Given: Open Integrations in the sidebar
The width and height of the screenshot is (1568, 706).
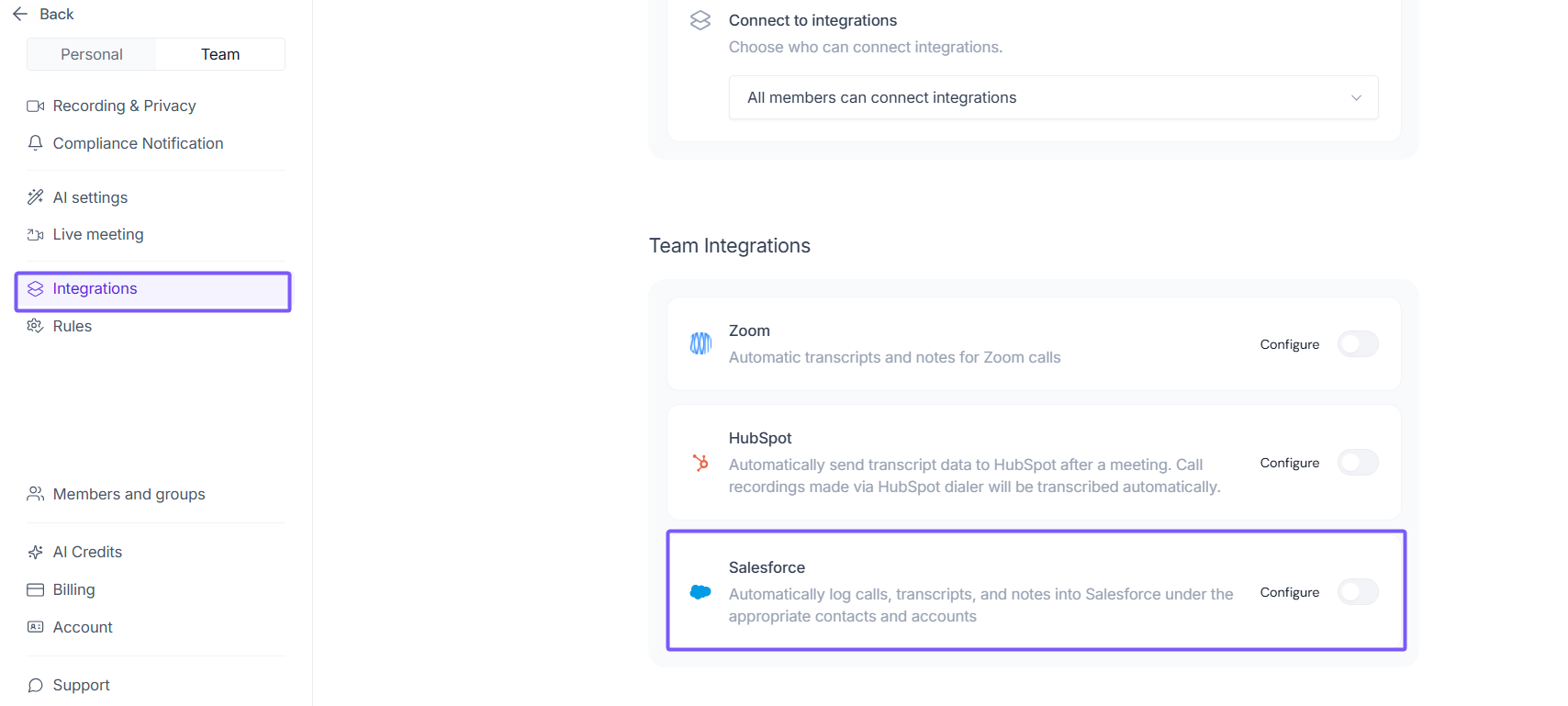Looking at the screenshot, I should [x=95, y=289].
